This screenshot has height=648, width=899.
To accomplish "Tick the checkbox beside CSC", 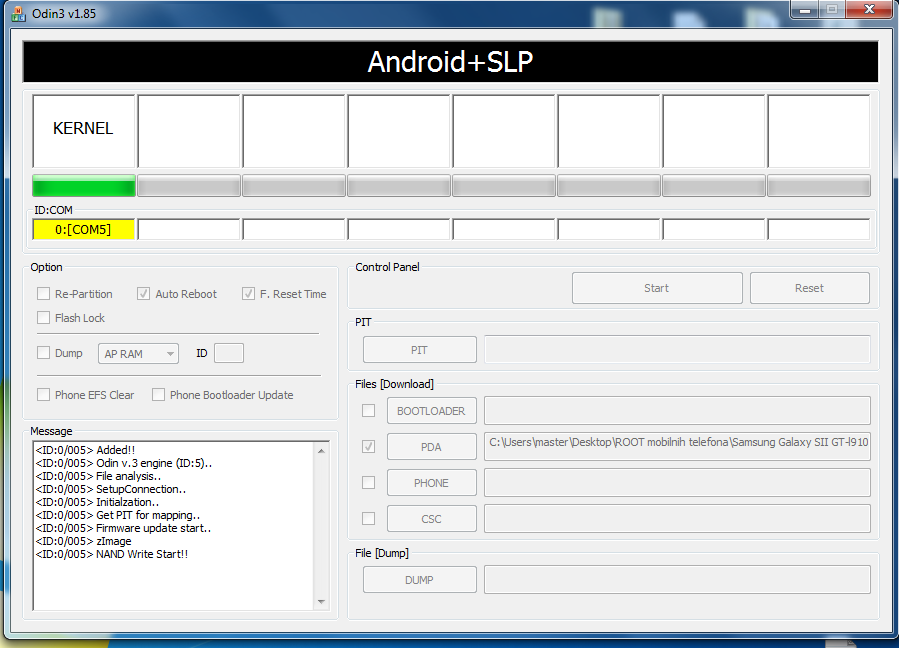I will click(369, 518).
